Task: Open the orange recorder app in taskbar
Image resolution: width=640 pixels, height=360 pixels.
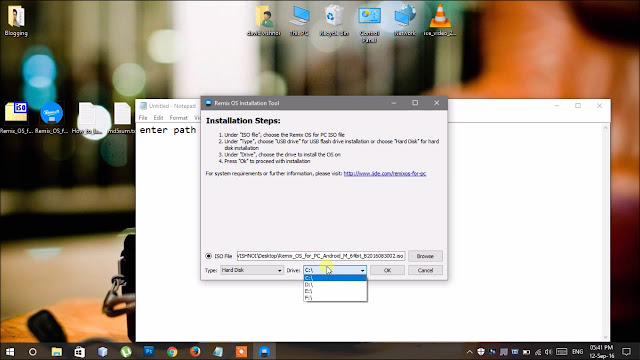Action: (x=241, y=351)
